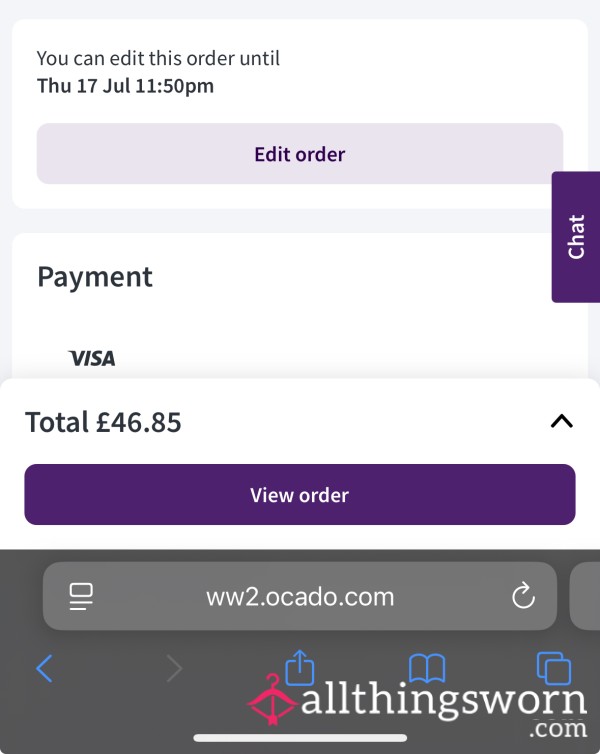Tap the Total £46.85 label

click(103, 422)
